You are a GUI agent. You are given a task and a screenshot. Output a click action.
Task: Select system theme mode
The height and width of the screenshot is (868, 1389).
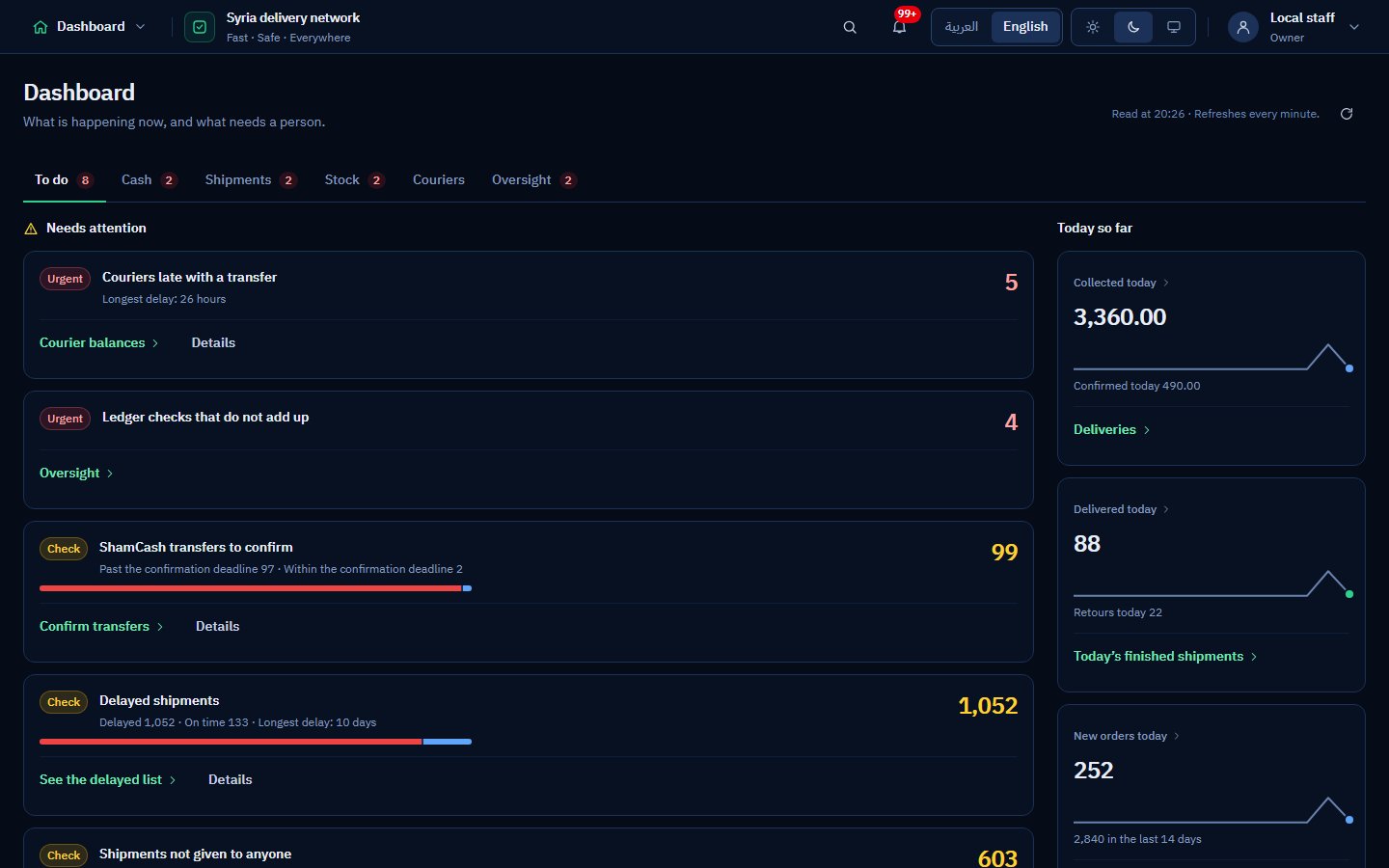point(1174,27)
